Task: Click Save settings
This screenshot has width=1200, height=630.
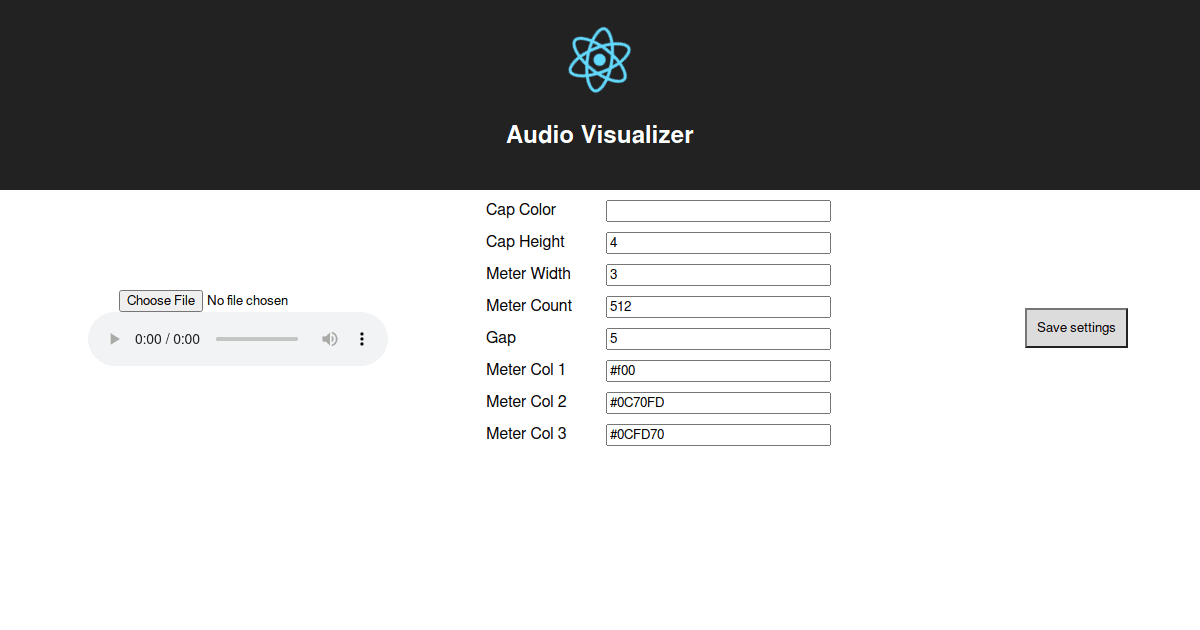Action: pos(1076,327)
